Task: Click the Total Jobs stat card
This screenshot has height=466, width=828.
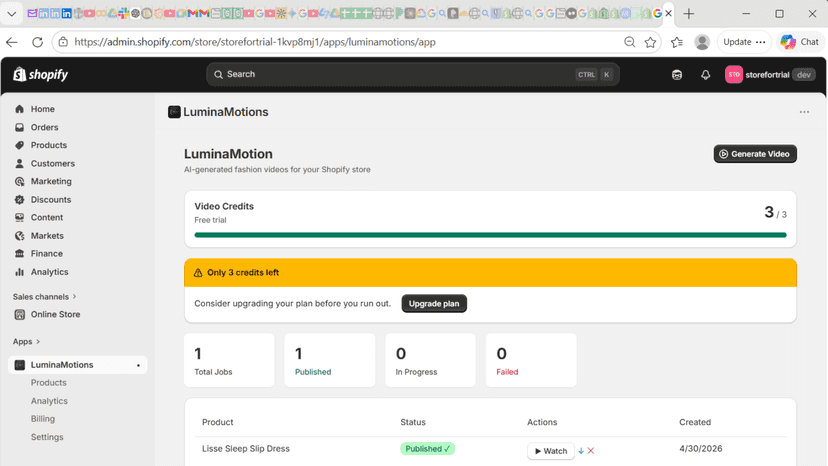Action: (229, 360)
